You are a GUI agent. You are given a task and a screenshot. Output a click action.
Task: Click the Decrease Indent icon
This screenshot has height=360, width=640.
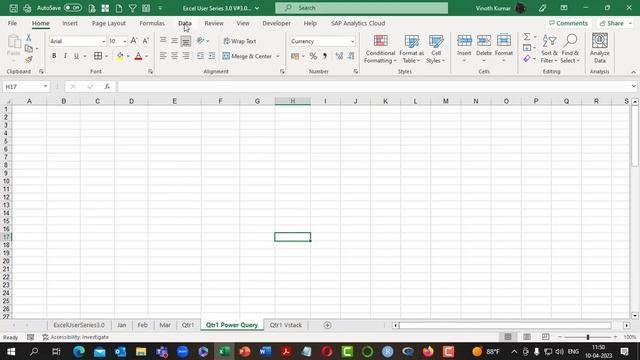200,56
